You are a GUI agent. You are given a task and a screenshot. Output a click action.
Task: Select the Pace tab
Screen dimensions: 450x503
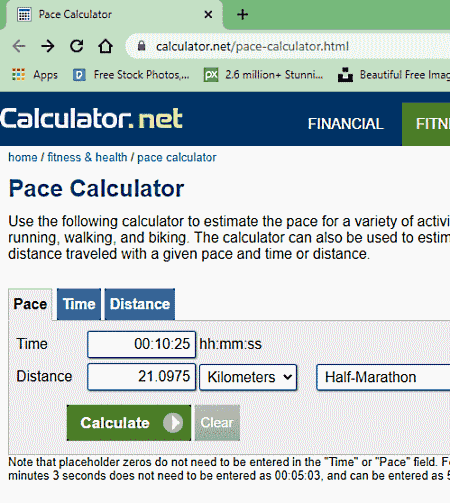(30, 304)
